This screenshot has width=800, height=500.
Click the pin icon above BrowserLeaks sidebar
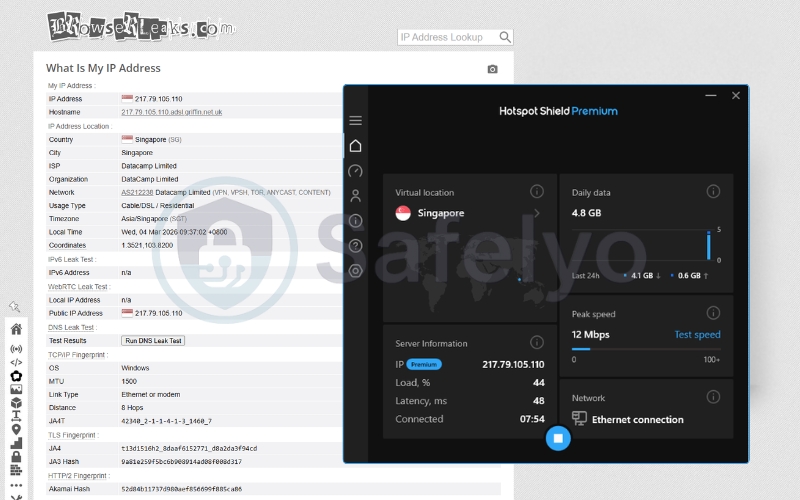tap(14, 306)
